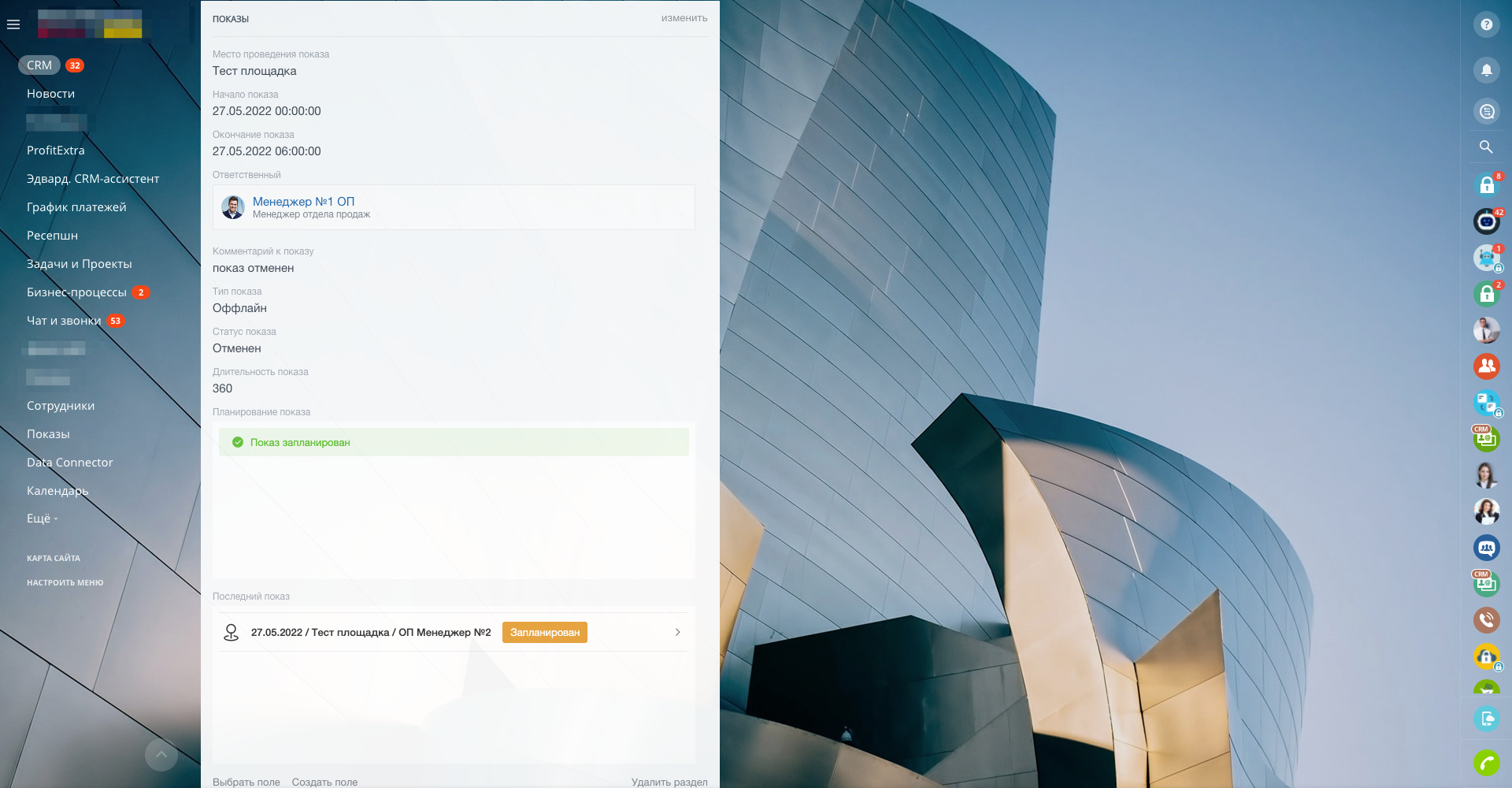Click Менеджер №1 ОП avatar photo
This screenshot has width=1512, height=788.
(x=233, y=207)
